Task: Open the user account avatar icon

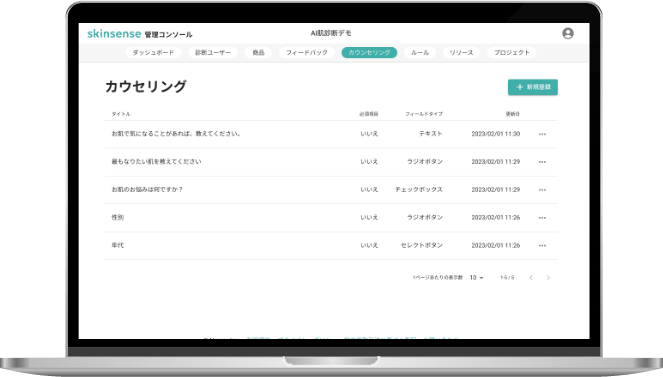Action: click(x=568, y=33)
